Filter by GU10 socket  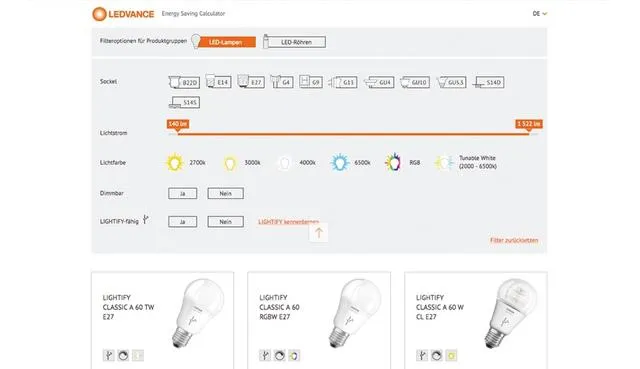point(415,82)
